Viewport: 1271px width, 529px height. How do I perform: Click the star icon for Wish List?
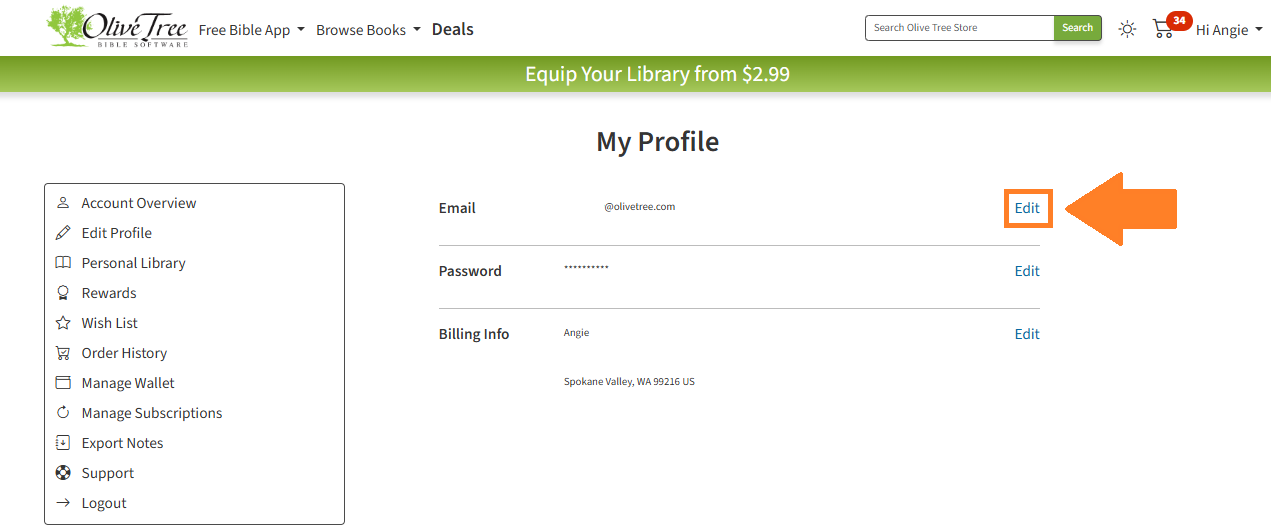(63, 323)
